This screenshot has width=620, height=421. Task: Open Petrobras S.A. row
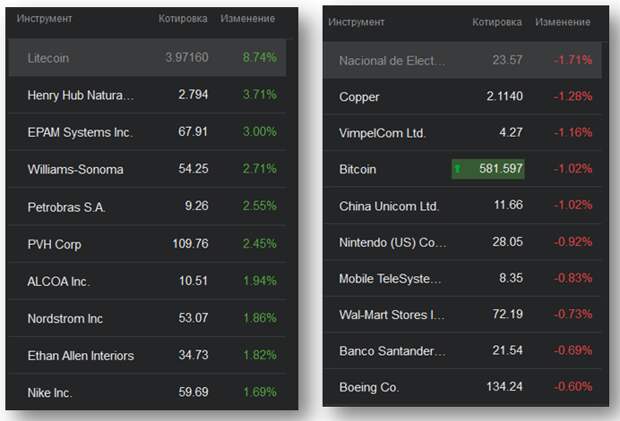pyautogui.click(x=147, y=206)
